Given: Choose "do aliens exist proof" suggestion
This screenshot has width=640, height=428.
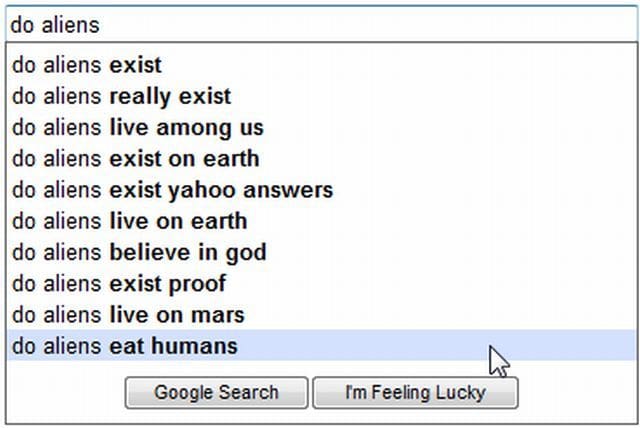Looking at the screenshot, I should pyautogui.click(x=119, y=283).
